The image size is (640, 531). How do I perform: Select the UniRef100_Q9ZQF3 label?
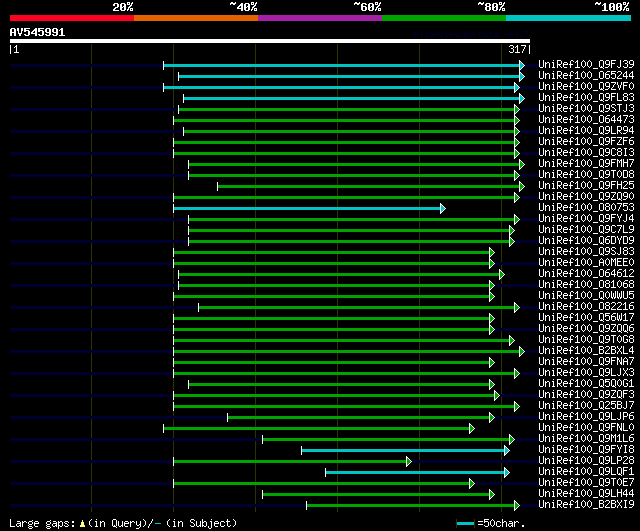click(586, 395)
